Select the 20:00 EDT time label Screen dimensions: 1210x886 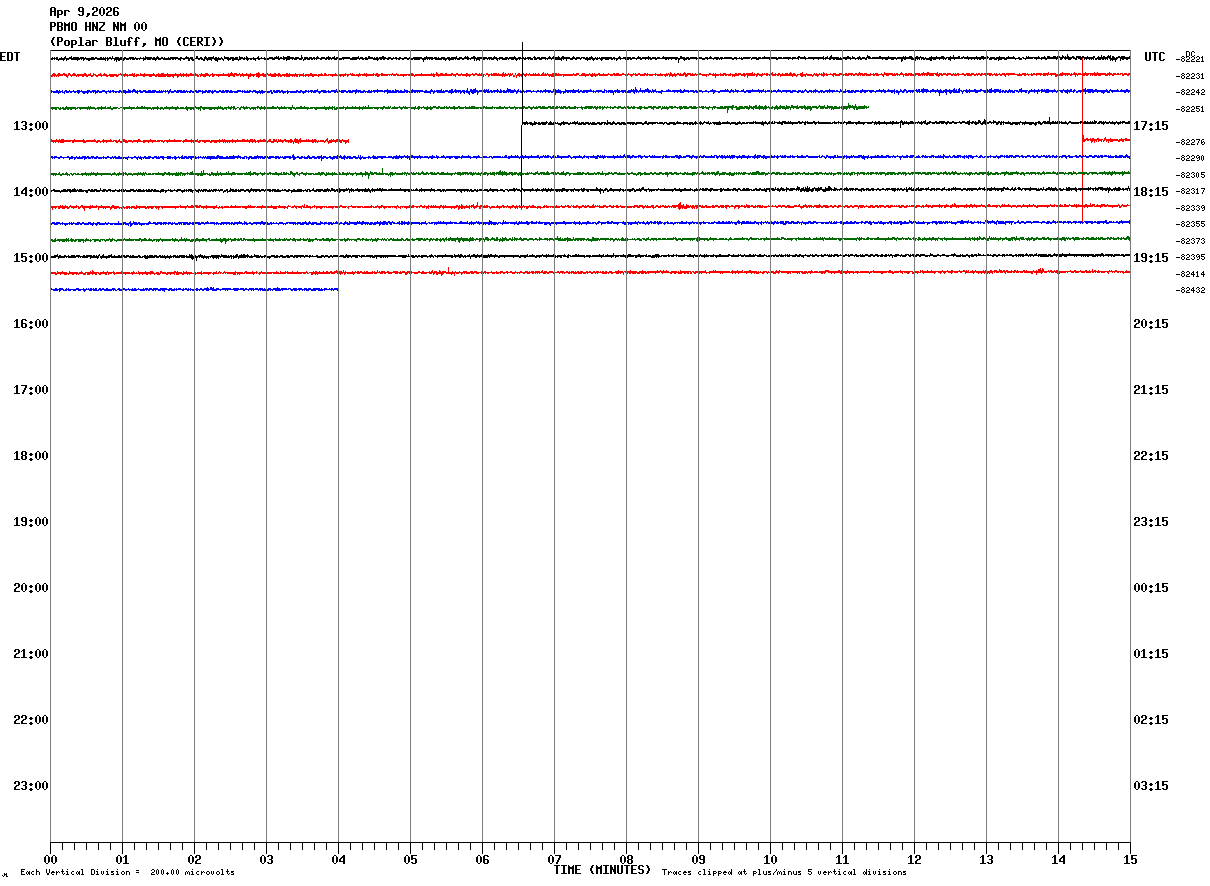tap(31, 588)
